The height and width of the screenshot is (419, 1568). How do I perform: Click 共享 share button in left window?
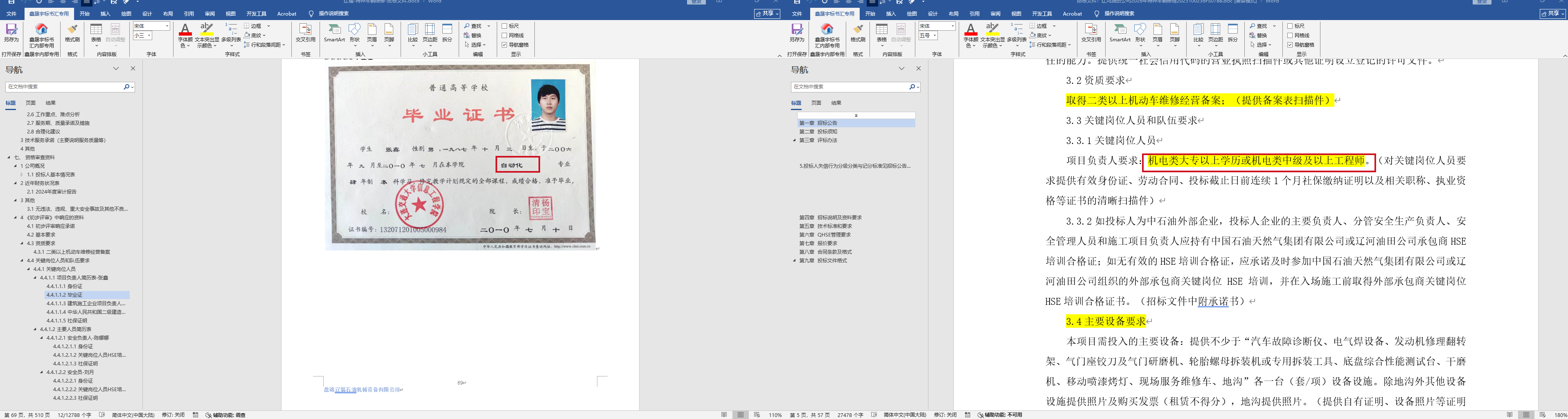[767, 14]
